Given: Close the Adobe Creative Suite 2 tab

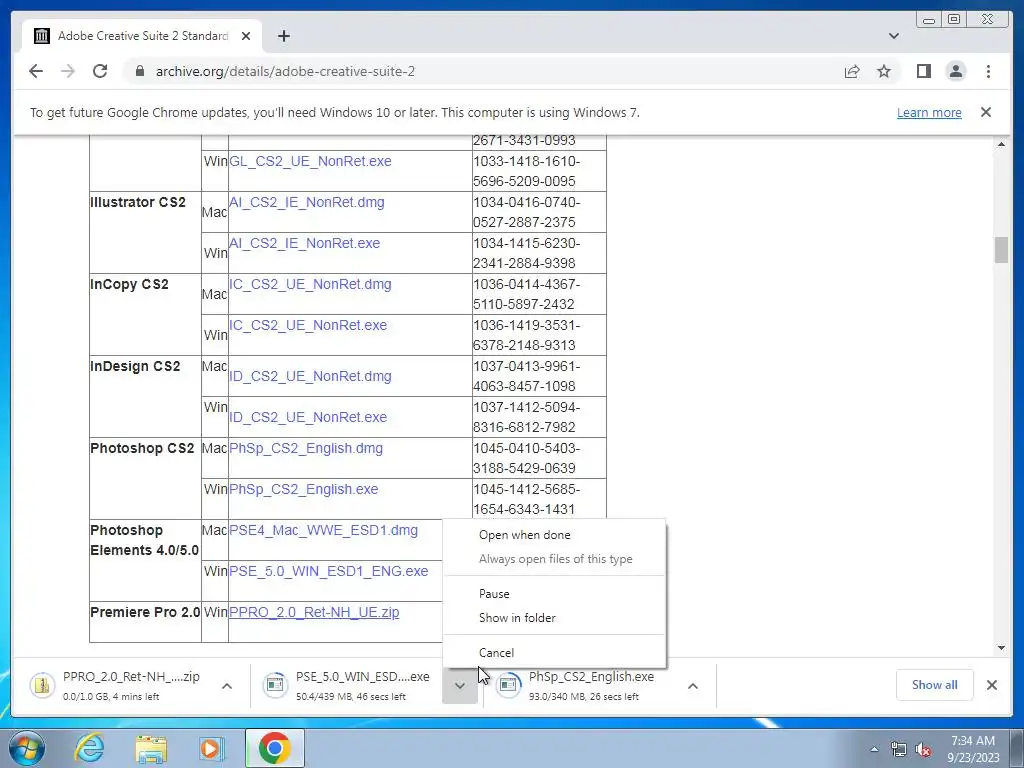Looking at the screenshot, I should point(246,36).
